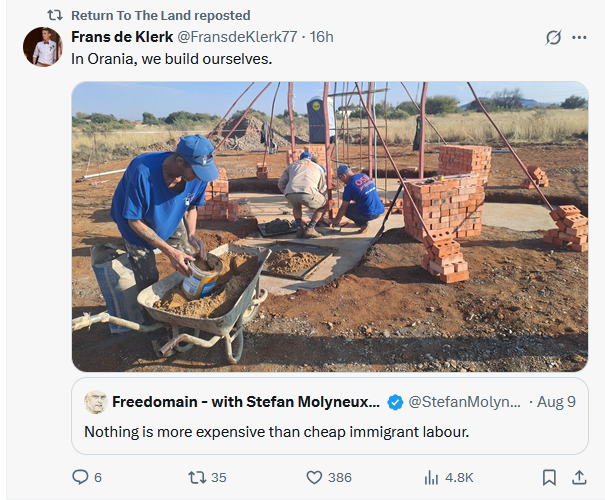605x500 pixels.
Task: Click the Freedomain quoted account name
Action: [x=246, y=402]
